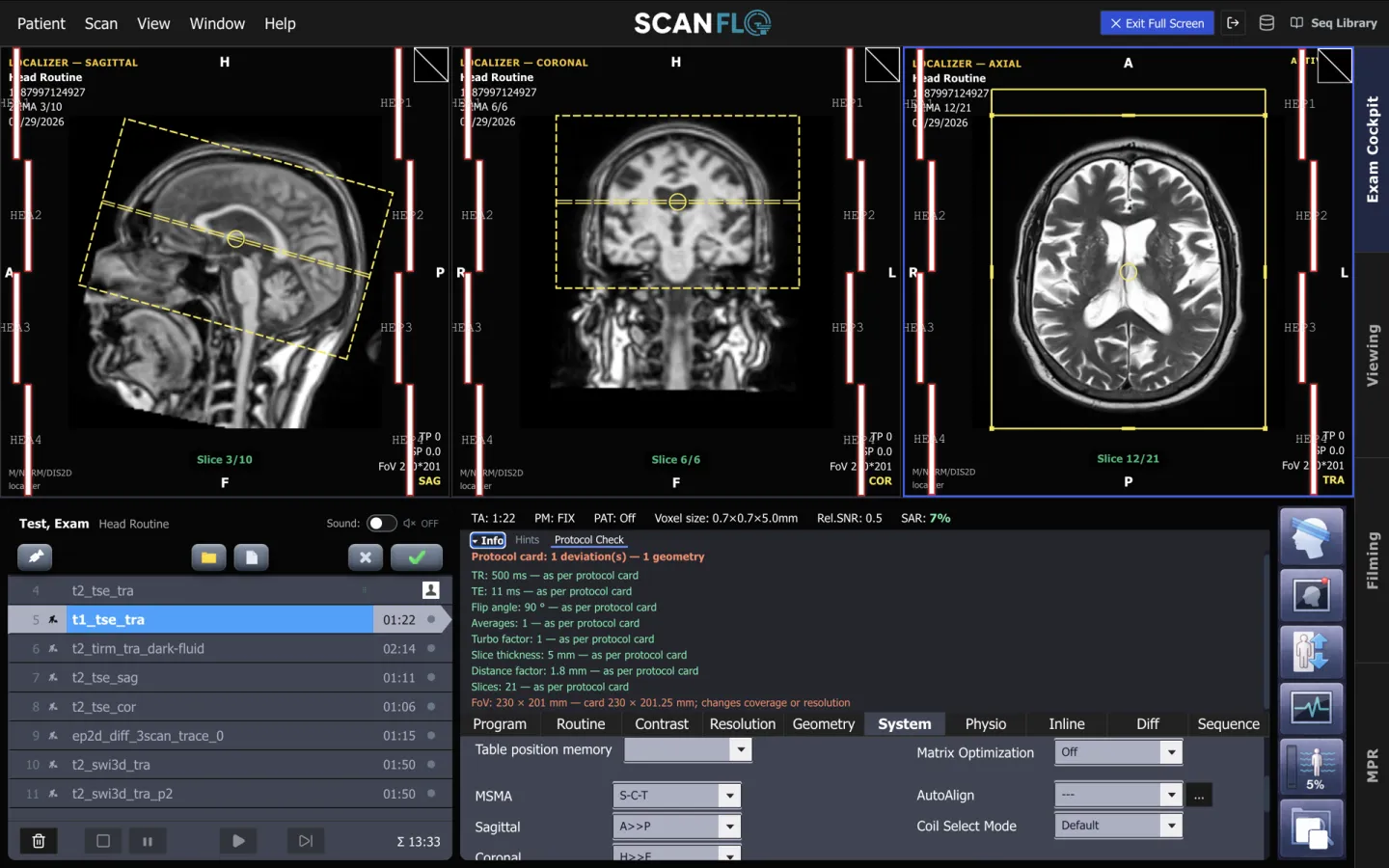Select the ep2d_diff_3scan_trace_0 sequence row
Screen dimensions: 1389x868
[230, 736]
